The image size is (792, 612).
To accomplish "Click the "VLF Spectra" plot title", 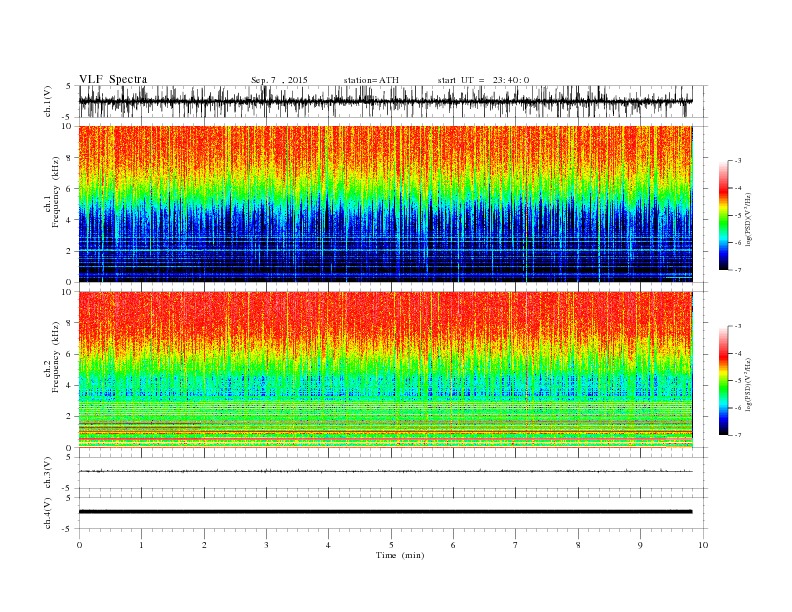I will pyautogui.click(x=113, y=79).
